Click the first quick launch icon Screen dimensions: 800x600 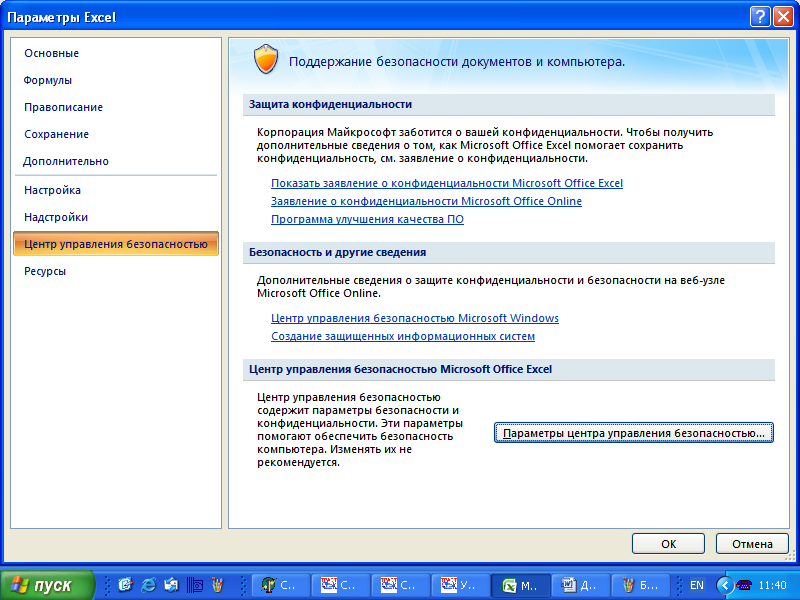tap(125, 585)
